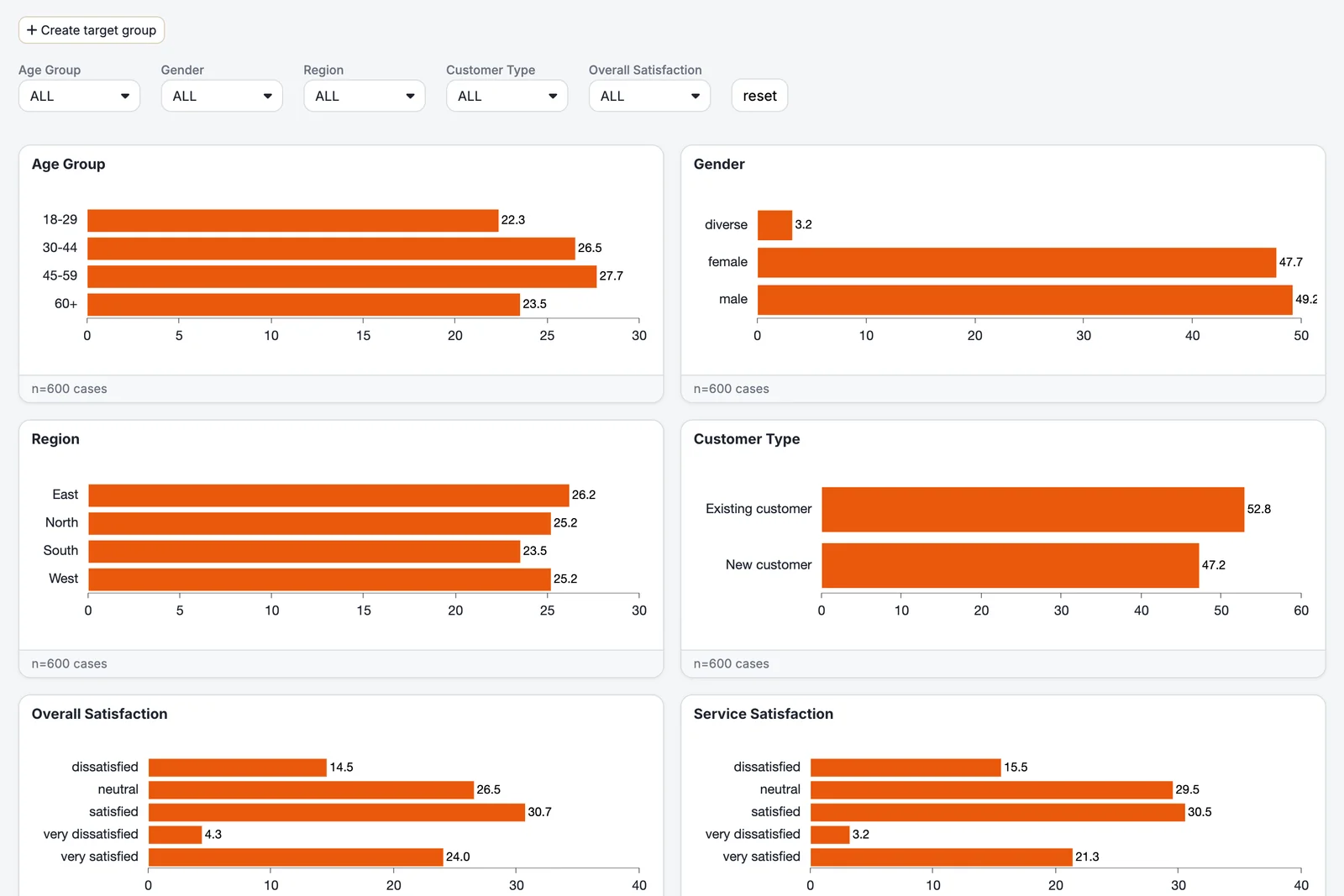Select the West bar in Region chart
Viewport: 1344px width, 896px height.
[319, 579]
